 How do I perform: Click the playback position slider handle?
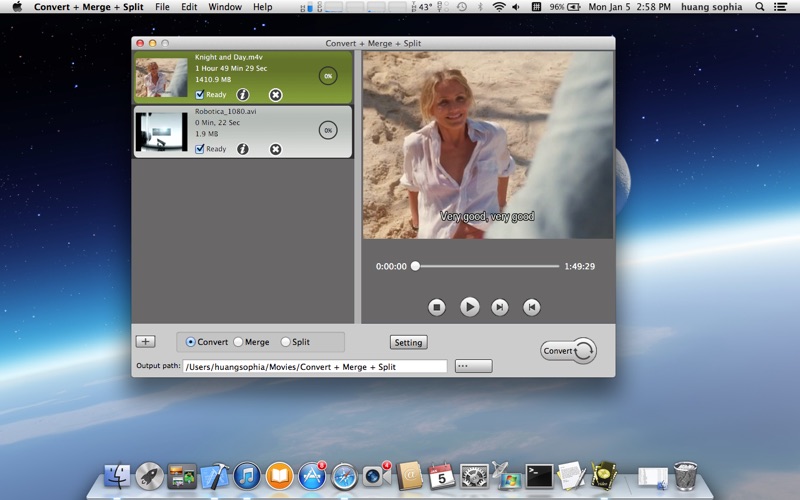[415, 266]
